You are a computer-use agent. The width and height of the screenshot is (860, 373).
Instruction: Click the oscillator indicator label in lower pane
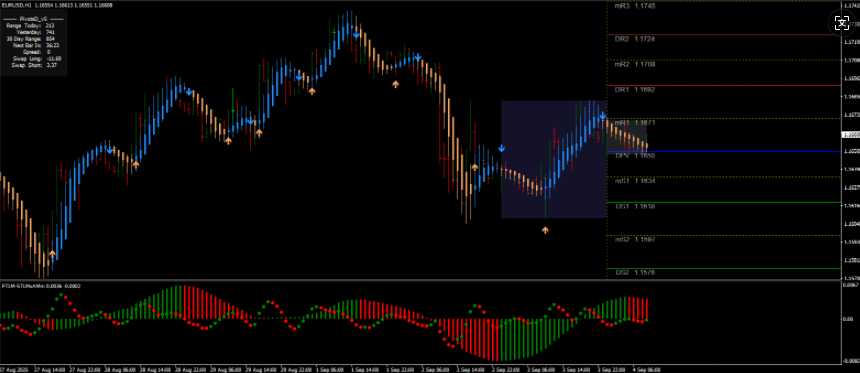41,286
